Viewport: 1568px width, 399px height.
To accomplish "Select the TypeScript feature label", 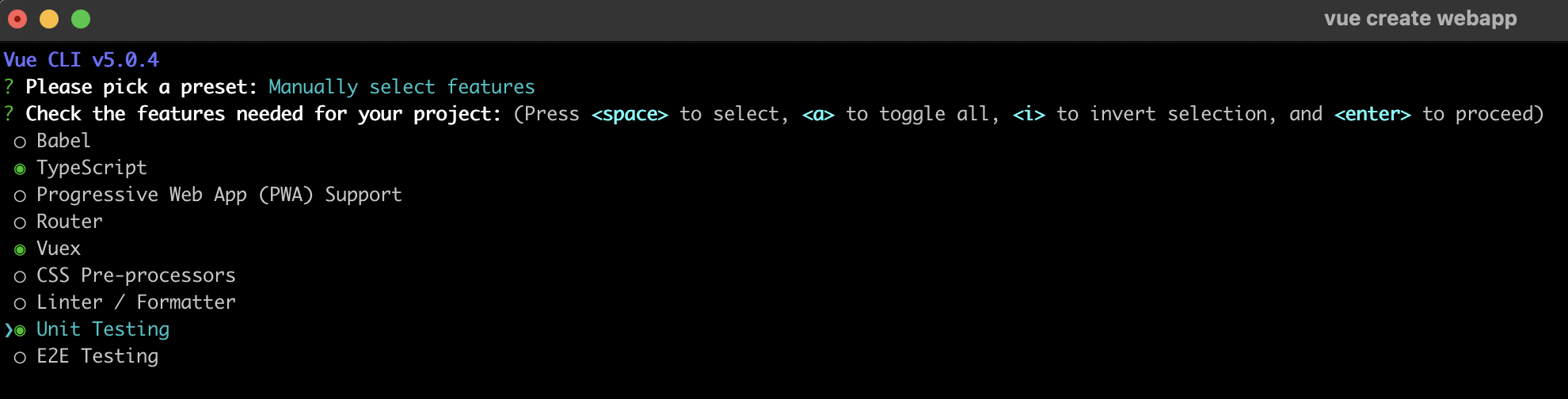I will coord(92,168).
